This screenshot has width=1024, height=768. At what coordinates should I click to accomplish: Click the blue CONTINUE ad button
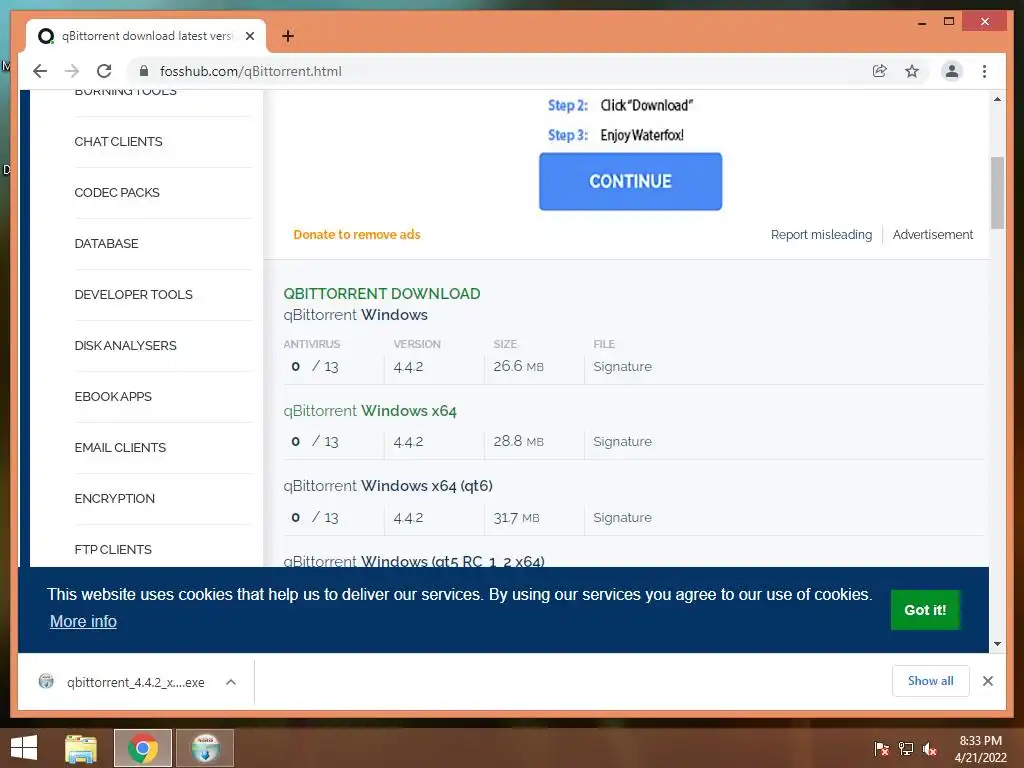[x=630, y=182]
